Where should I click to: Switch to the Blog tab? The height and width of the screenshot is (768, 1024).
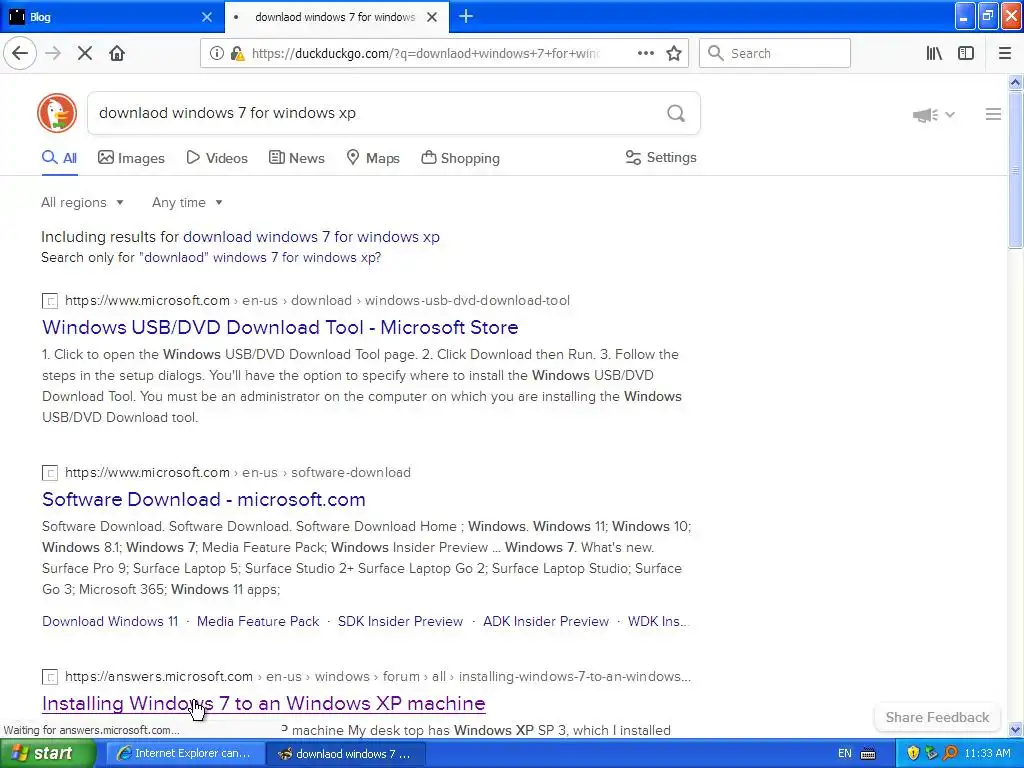(x=111, y=17)
